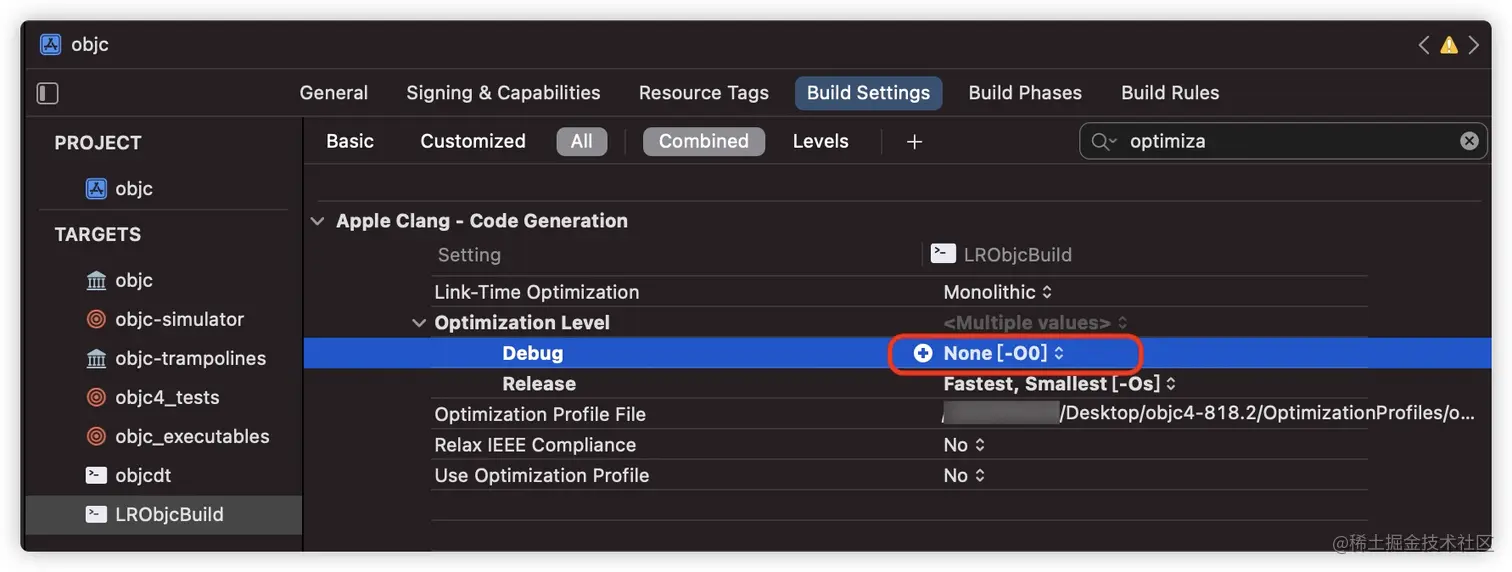Add a build setting with plus button
Screen dimensions: 1512x572
tap(913, 142)
